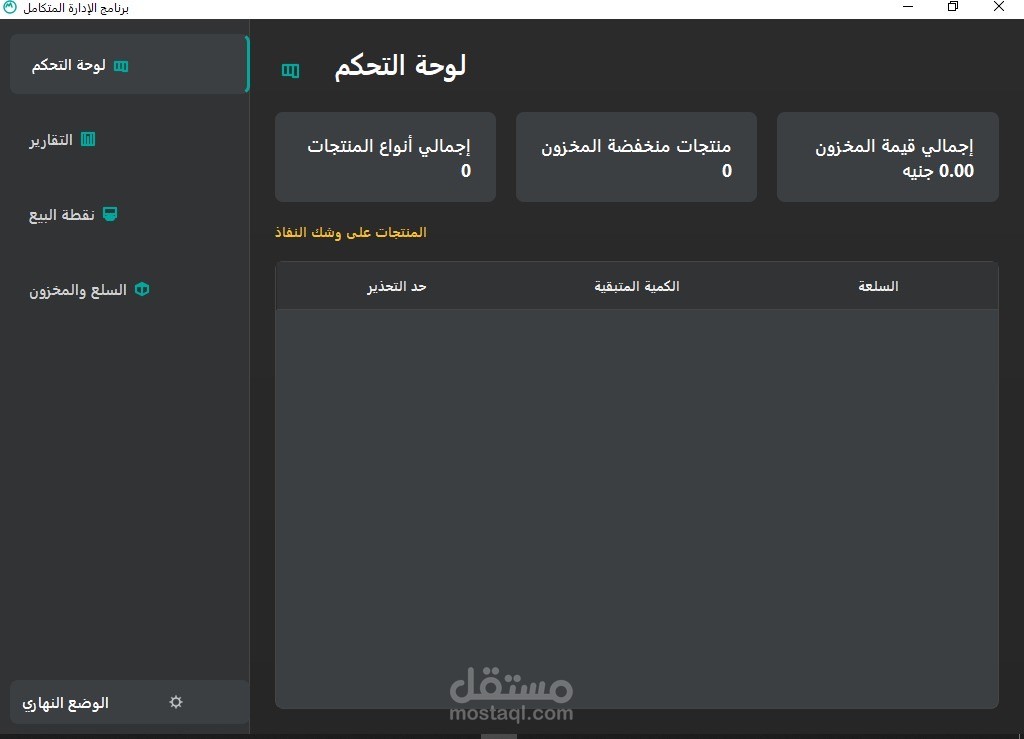
Task: Click the السلعة column header
Action: tap(878, 286)
